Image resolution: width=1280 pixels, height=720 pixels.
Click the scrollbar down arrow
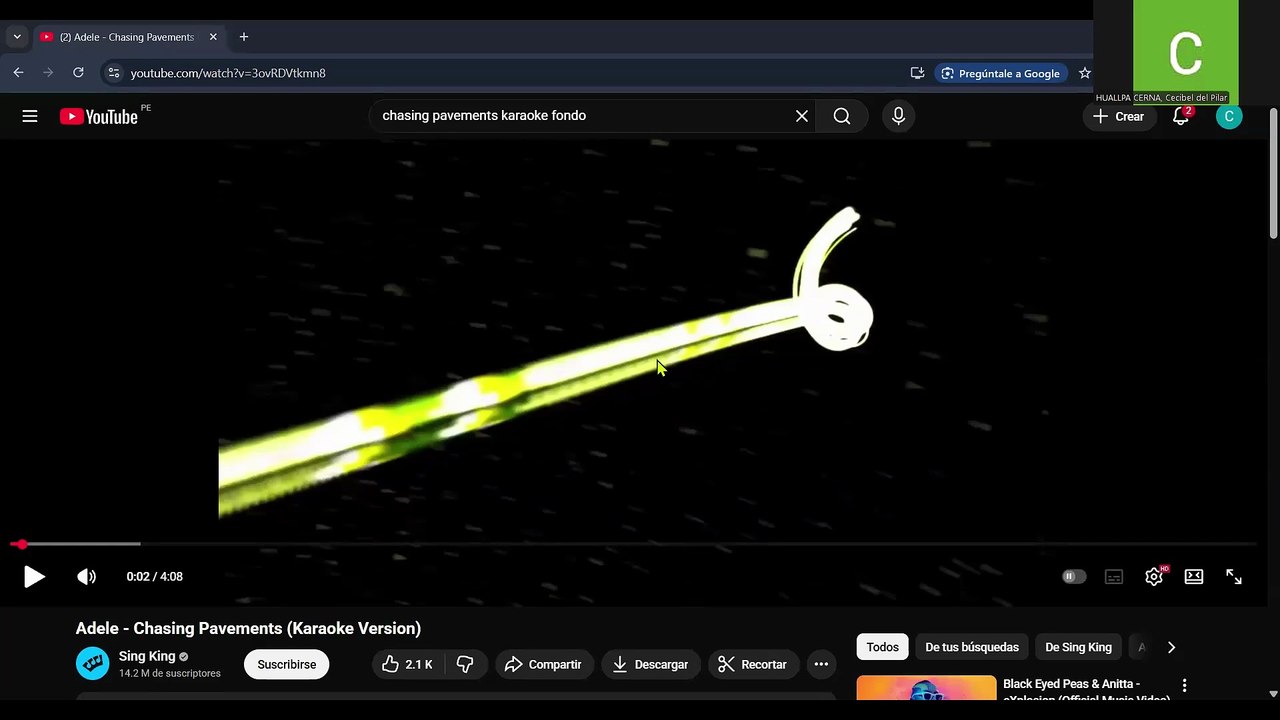click(x=1273, y=693)
